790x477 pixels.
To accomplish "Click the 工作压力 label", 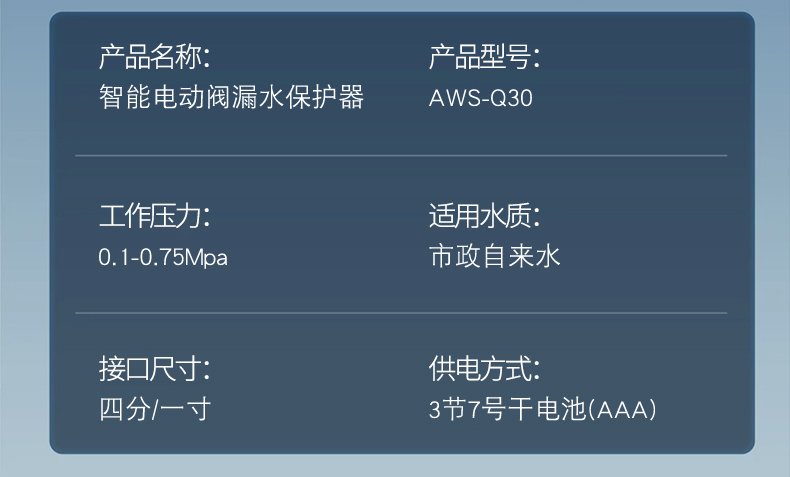I will pyautogui.click(x=153, y=215).
